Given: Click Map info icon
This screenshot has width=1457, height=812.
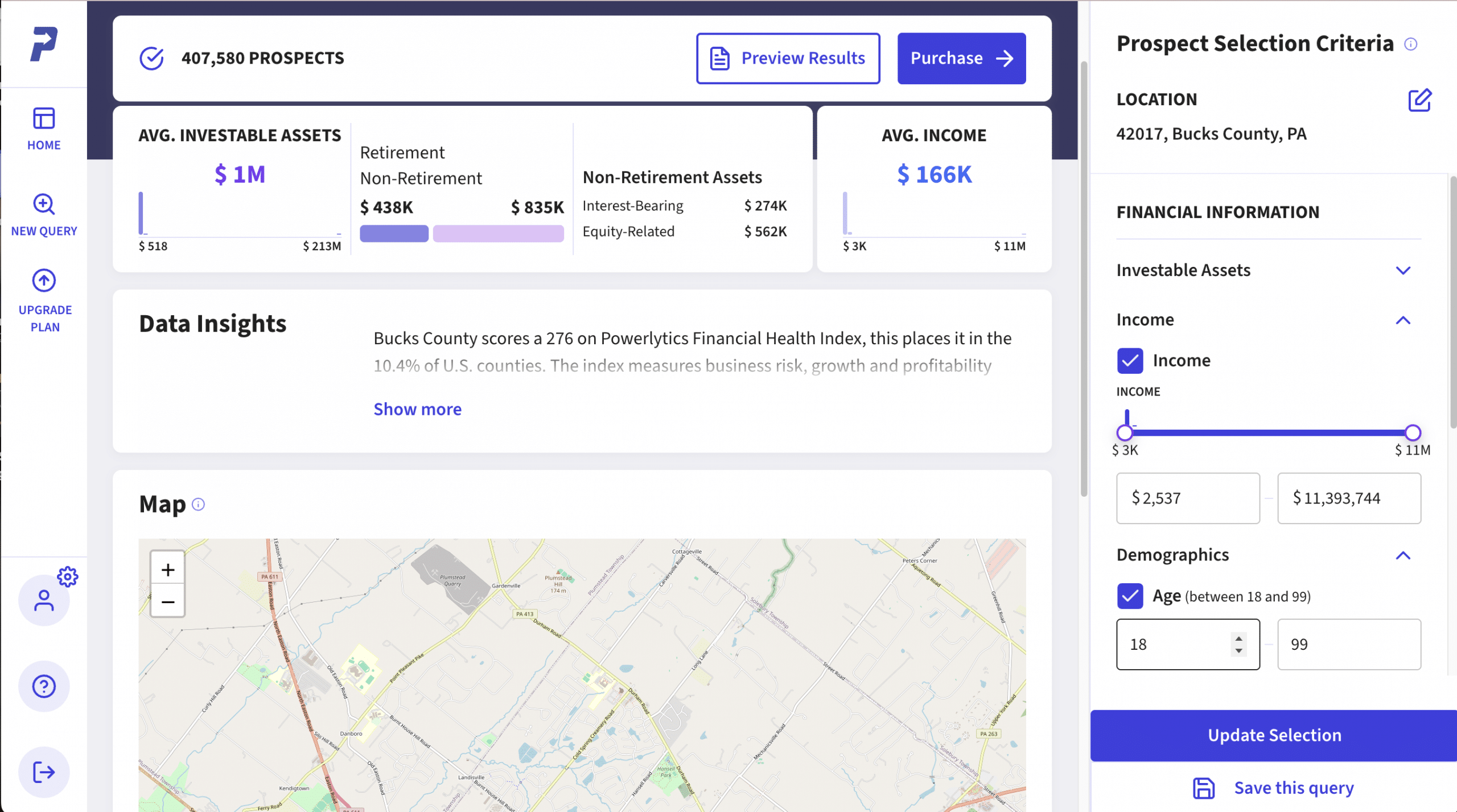Looking at the screenshot, I should coord(198,505).
